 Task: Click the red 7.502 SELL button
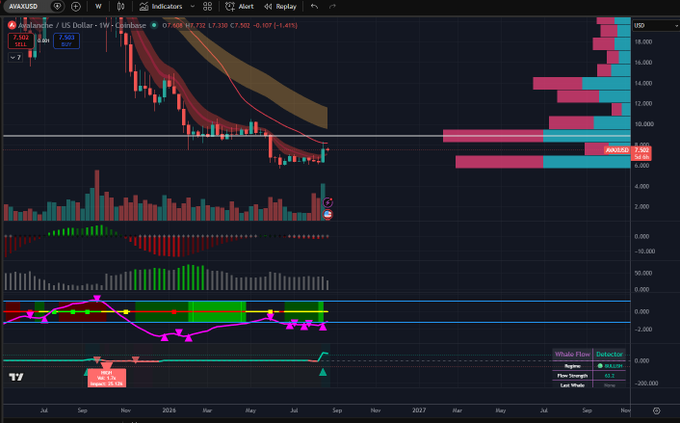20,41
